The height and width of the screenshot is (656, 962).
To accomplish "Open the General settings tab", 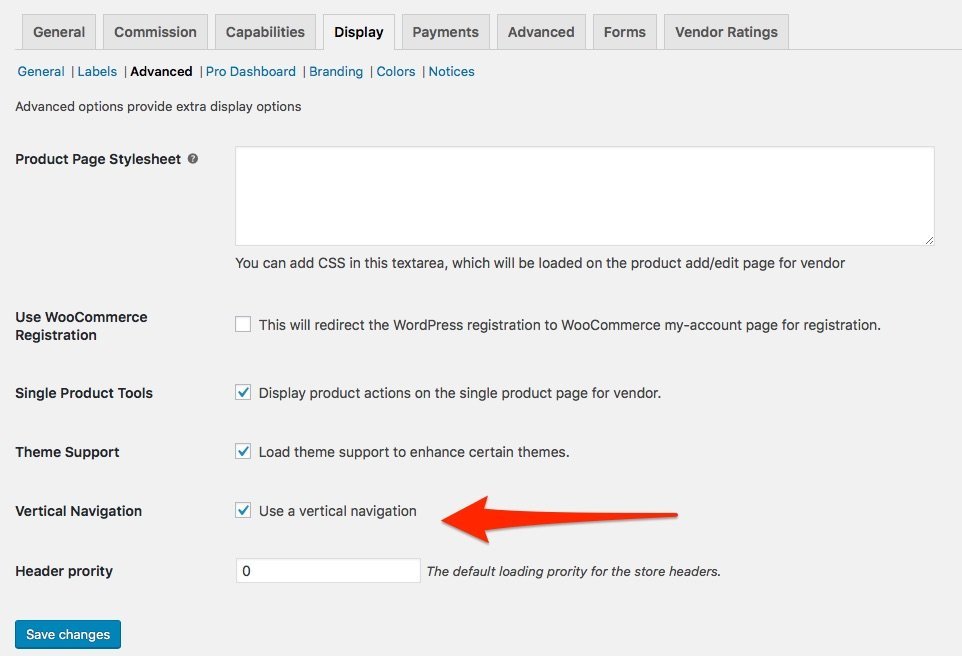I will (59, 32).
